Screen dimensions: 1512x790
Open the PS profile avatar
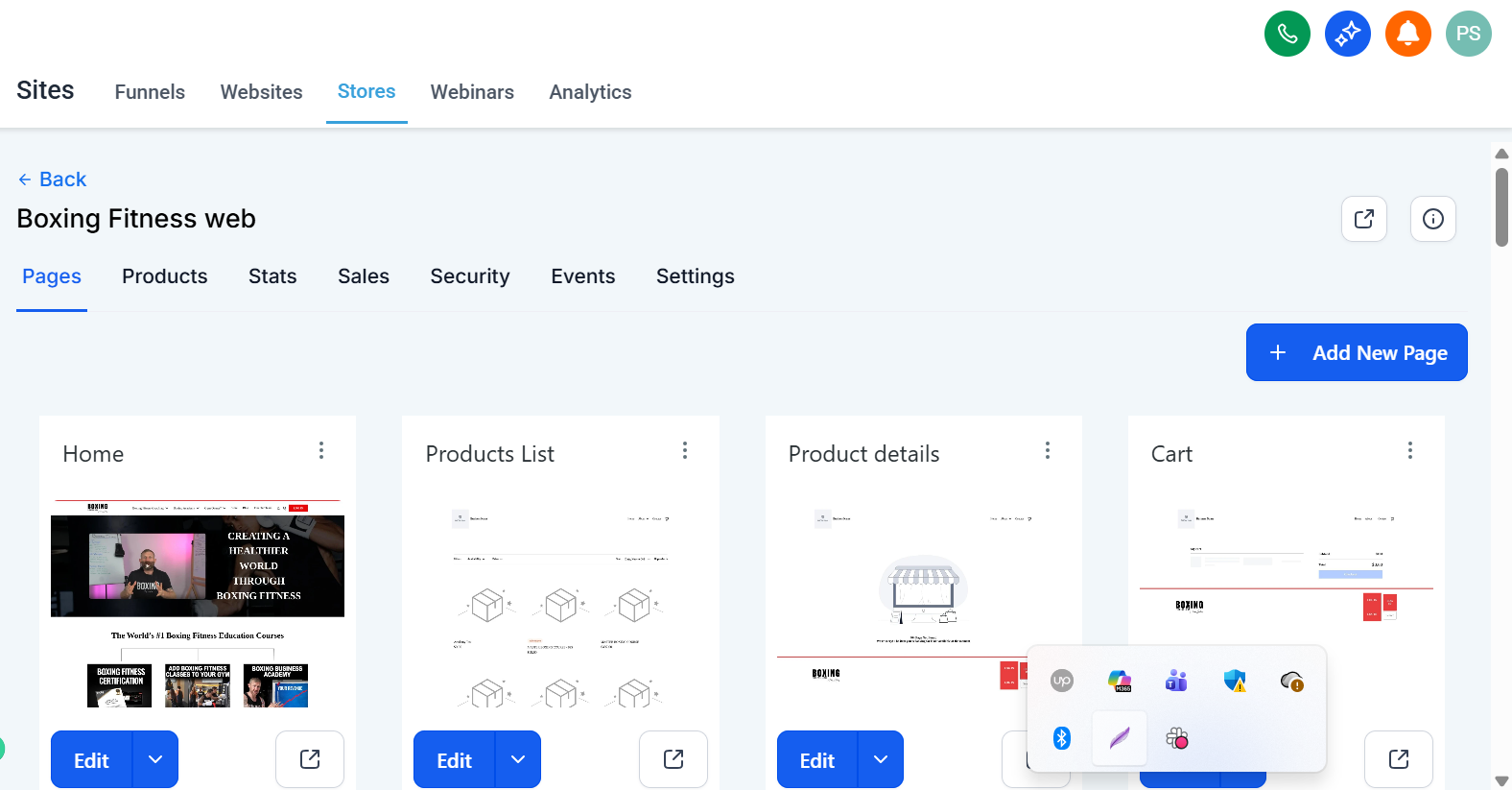point(1468,34)
